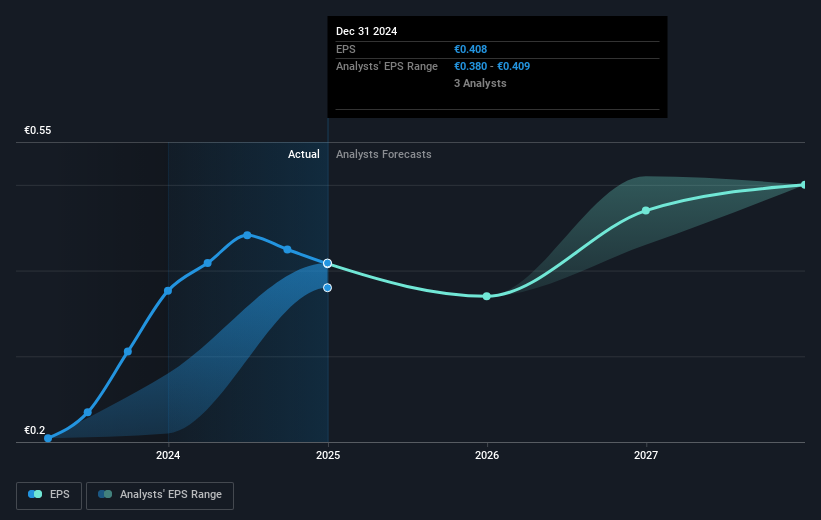Viewport: 821px width, 520px height.
Task: Click the Q3 2023 EPS data point on steep rise
Action: pos(128,351)
